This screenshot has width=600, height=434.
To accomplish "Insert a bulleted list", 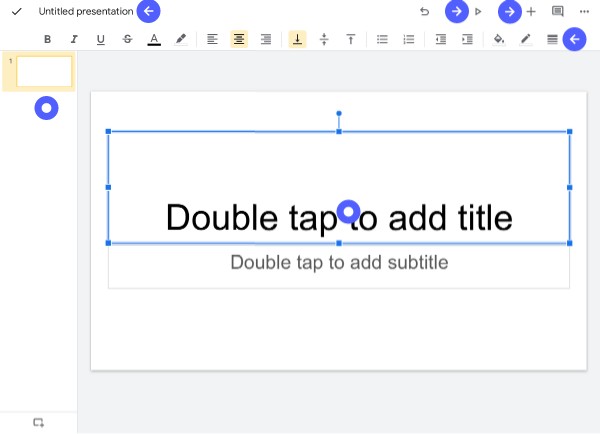I will [382, 39].
